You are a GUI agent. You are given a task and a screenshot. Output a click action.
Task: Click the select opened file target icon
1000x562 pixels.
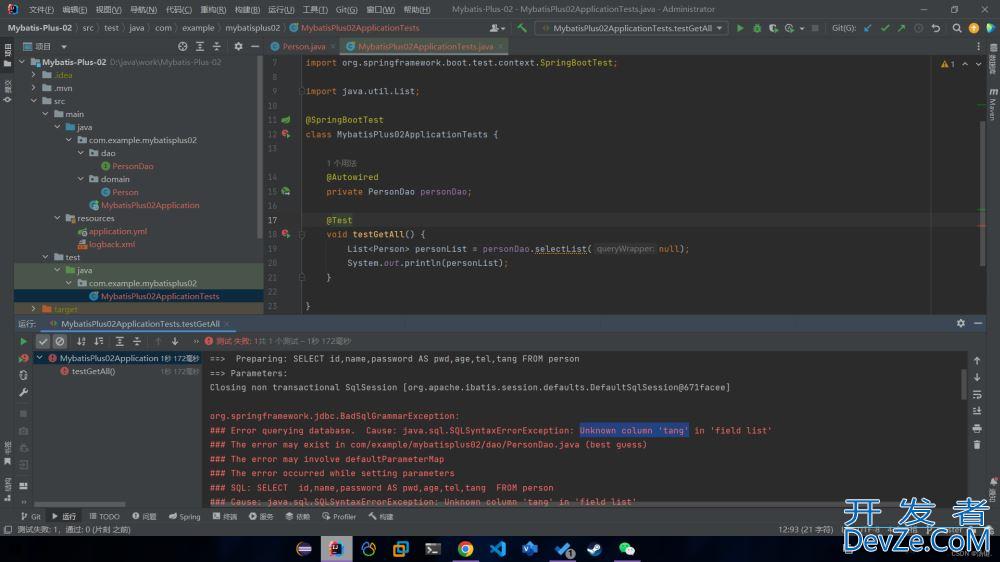tap(182, 47)
